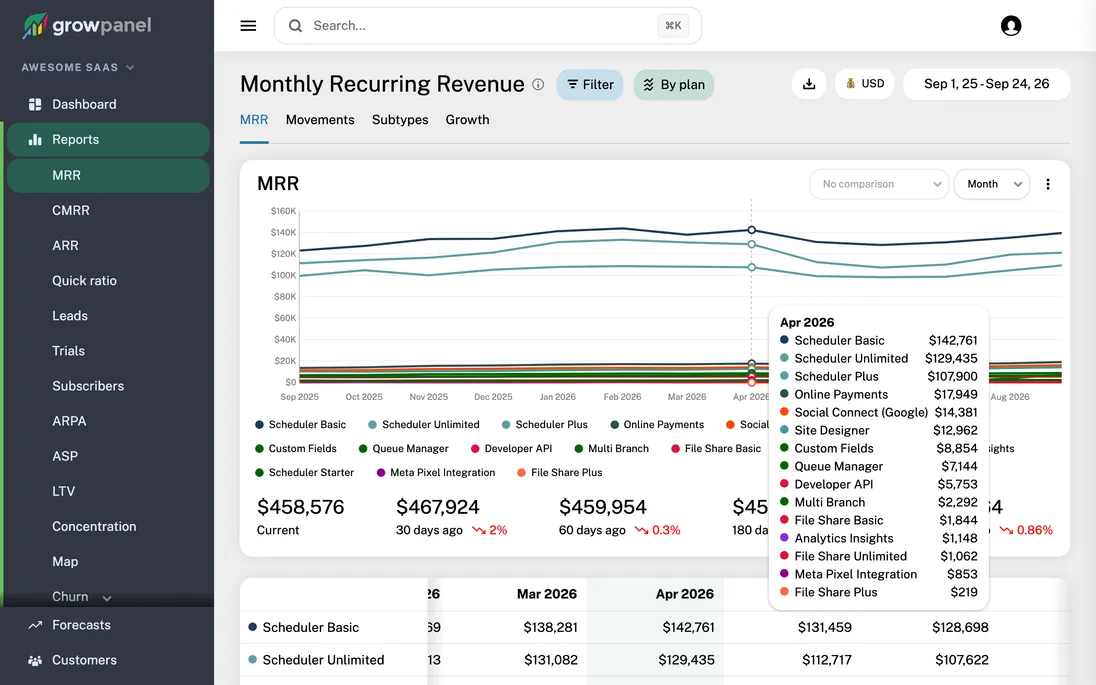1096x685 pixels.
Task: Toggle Scheduler Basic series in legend
Action: point(301,424)
